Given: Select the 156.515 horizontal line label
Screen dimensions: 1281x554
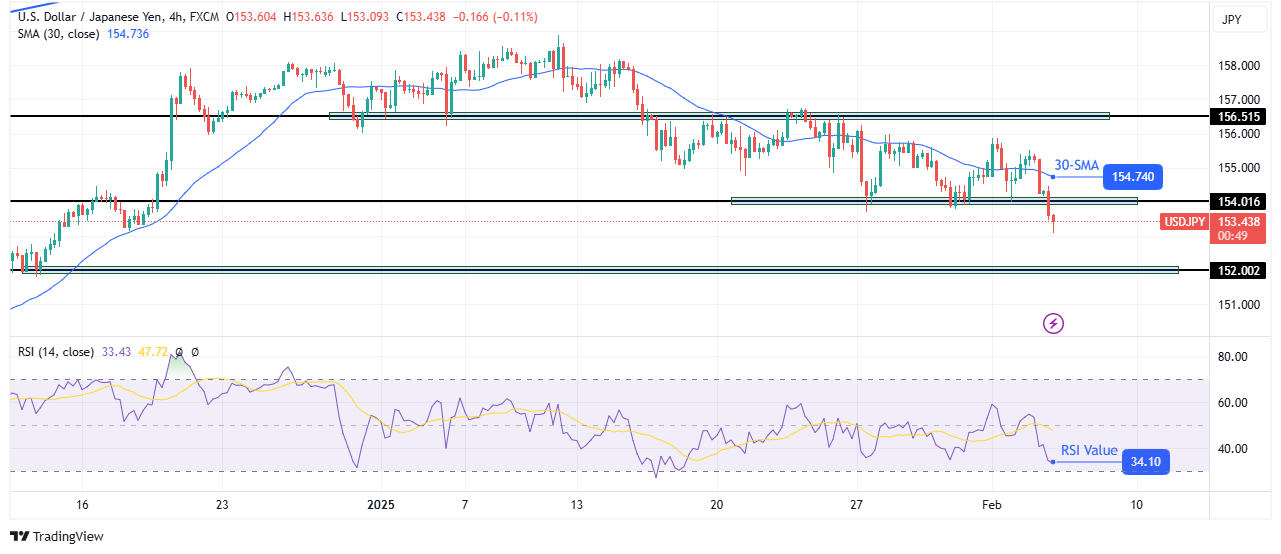Looking at the screenshot, I should tap(1239, 116).
